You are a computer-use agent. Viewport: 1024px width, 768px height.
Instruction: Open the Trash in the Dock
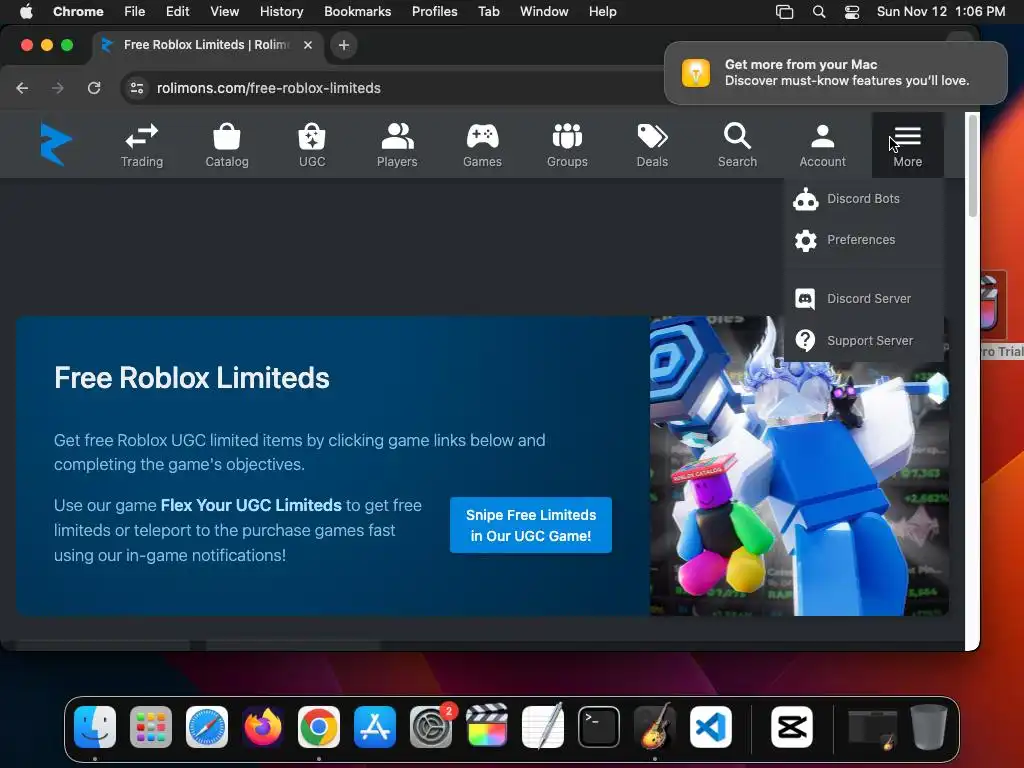929,727
